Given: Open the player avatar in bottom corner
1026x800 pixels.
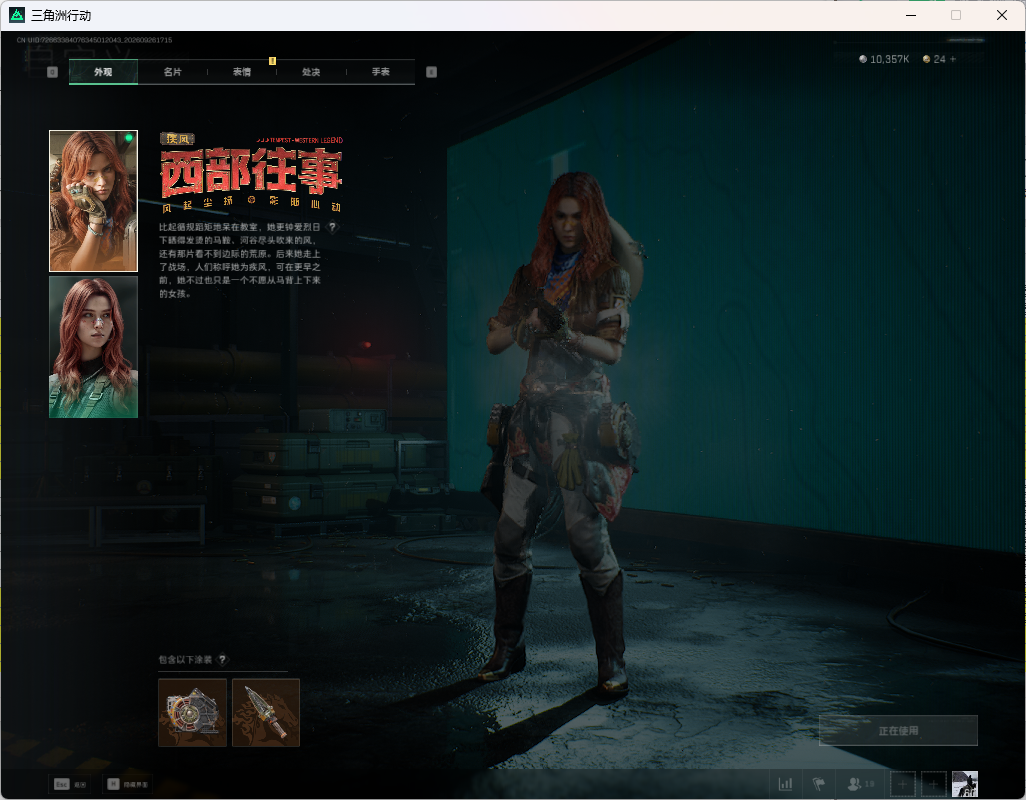Looking at the screenshot, I should click(x=964, y=784).
